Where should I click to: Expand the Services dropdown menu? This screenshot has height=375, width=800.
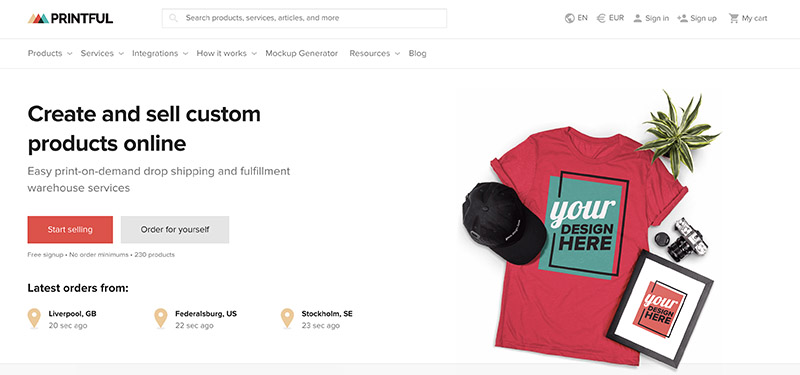pos(102,53)
